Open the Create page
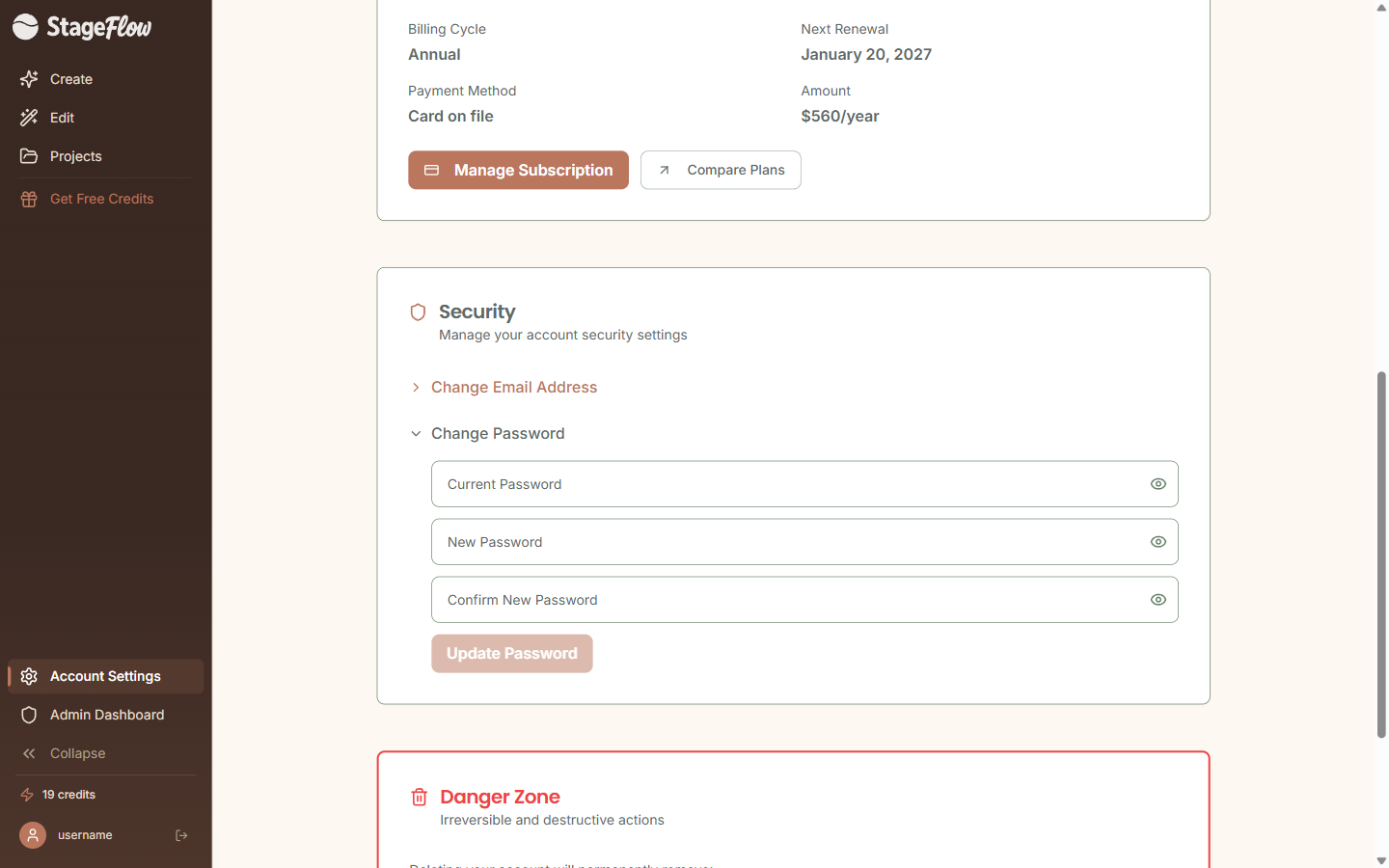Screen dimensions: 1389x868 pos(106,79)
